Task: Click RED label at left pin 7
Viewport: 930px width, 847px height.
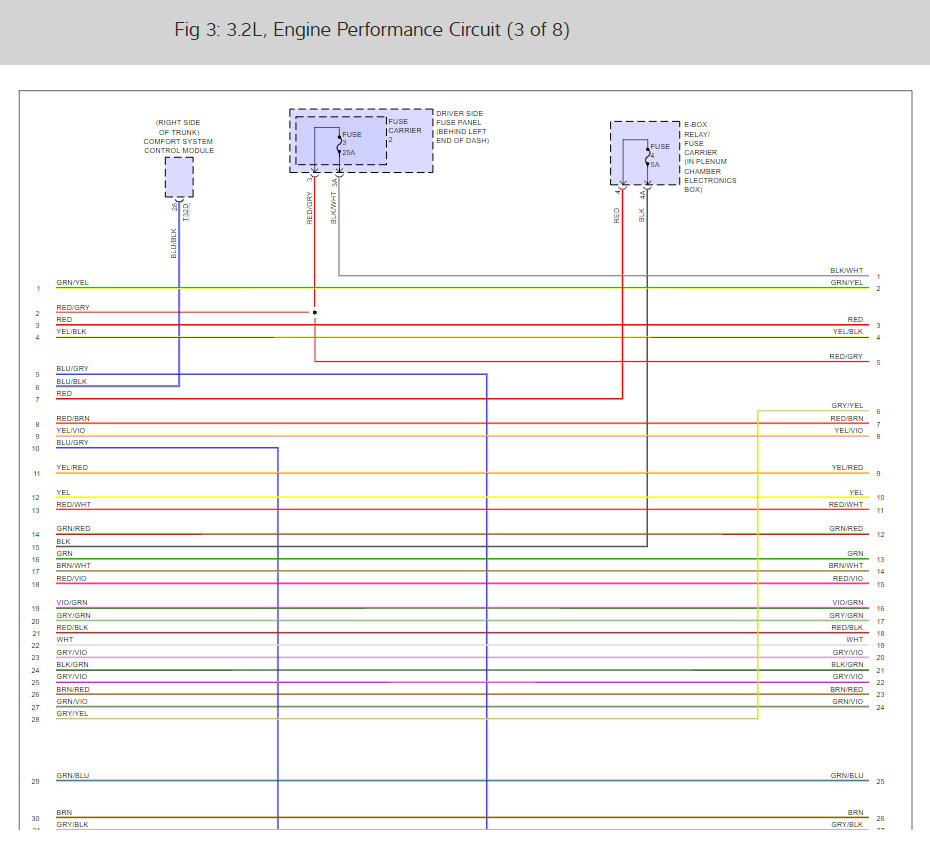Action: tap(64, 393)
